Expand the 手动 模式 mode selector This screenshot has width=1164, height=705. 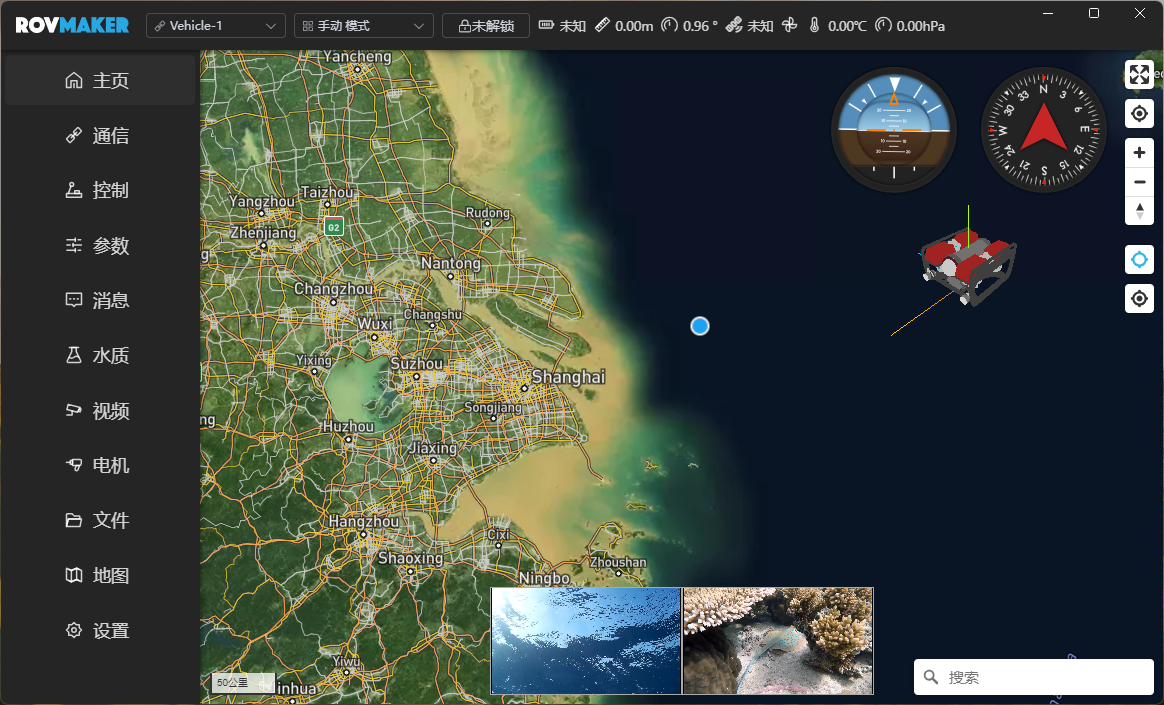[x=364, y=25]
